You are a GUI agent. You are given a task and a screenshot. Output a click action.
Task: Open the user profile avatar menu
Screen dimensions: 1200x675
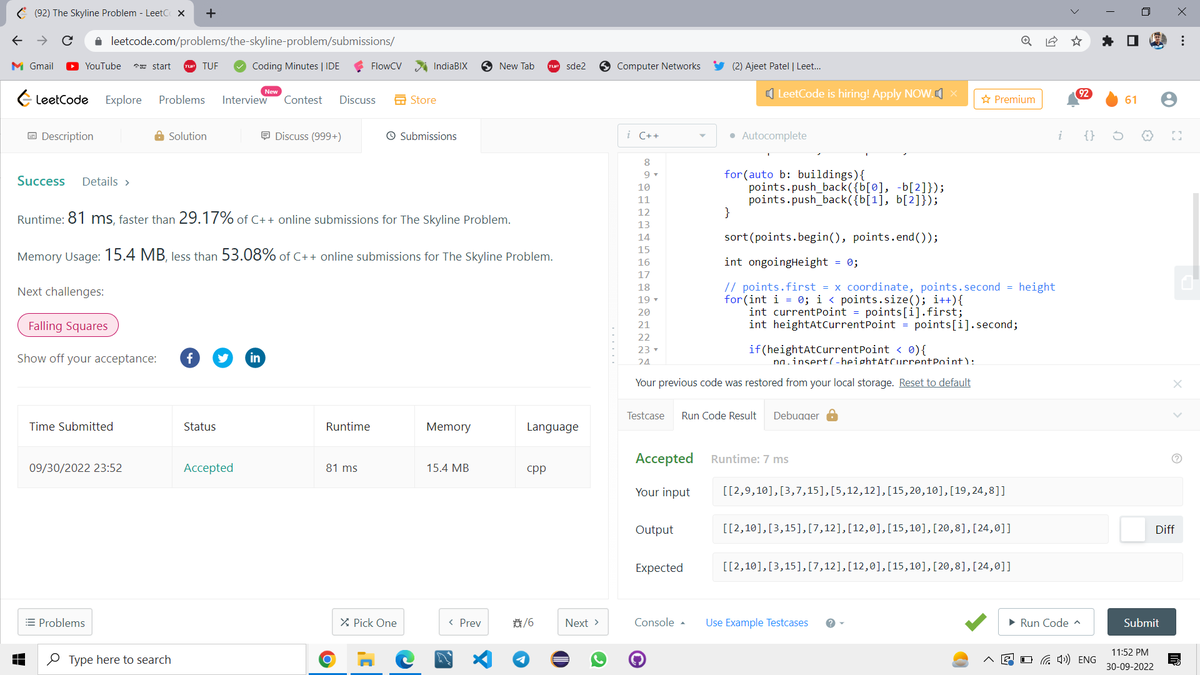(1168, 99)
